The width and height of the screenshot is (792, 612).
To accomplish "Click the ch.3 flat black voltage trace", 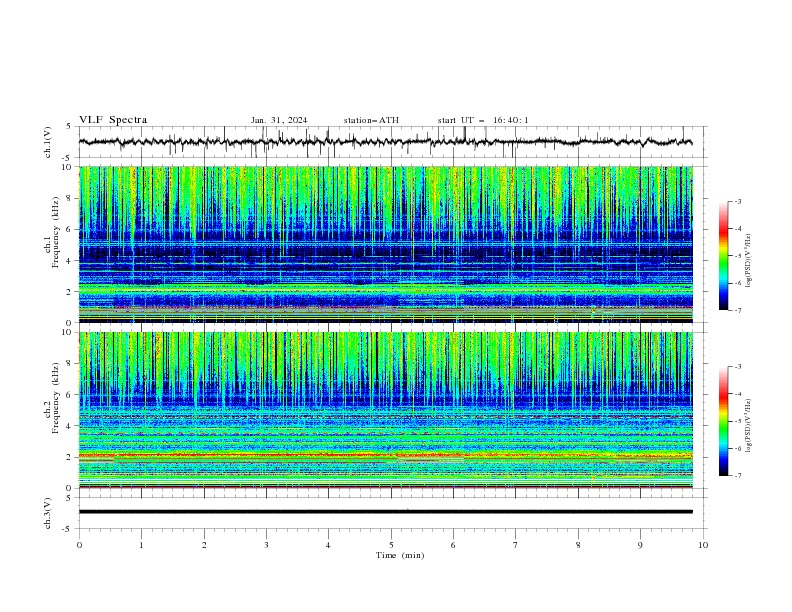I will [386, 512].
